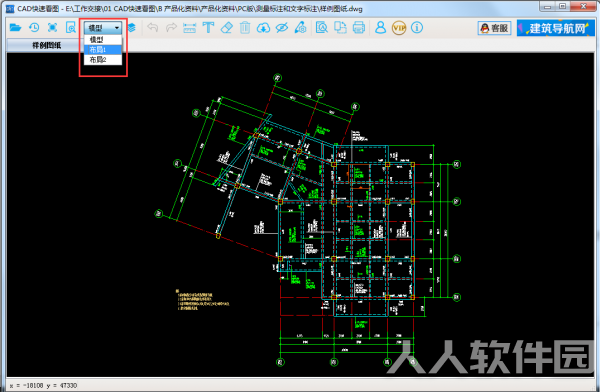
Task: Click the cloud download icon
Action: point(263,28)
